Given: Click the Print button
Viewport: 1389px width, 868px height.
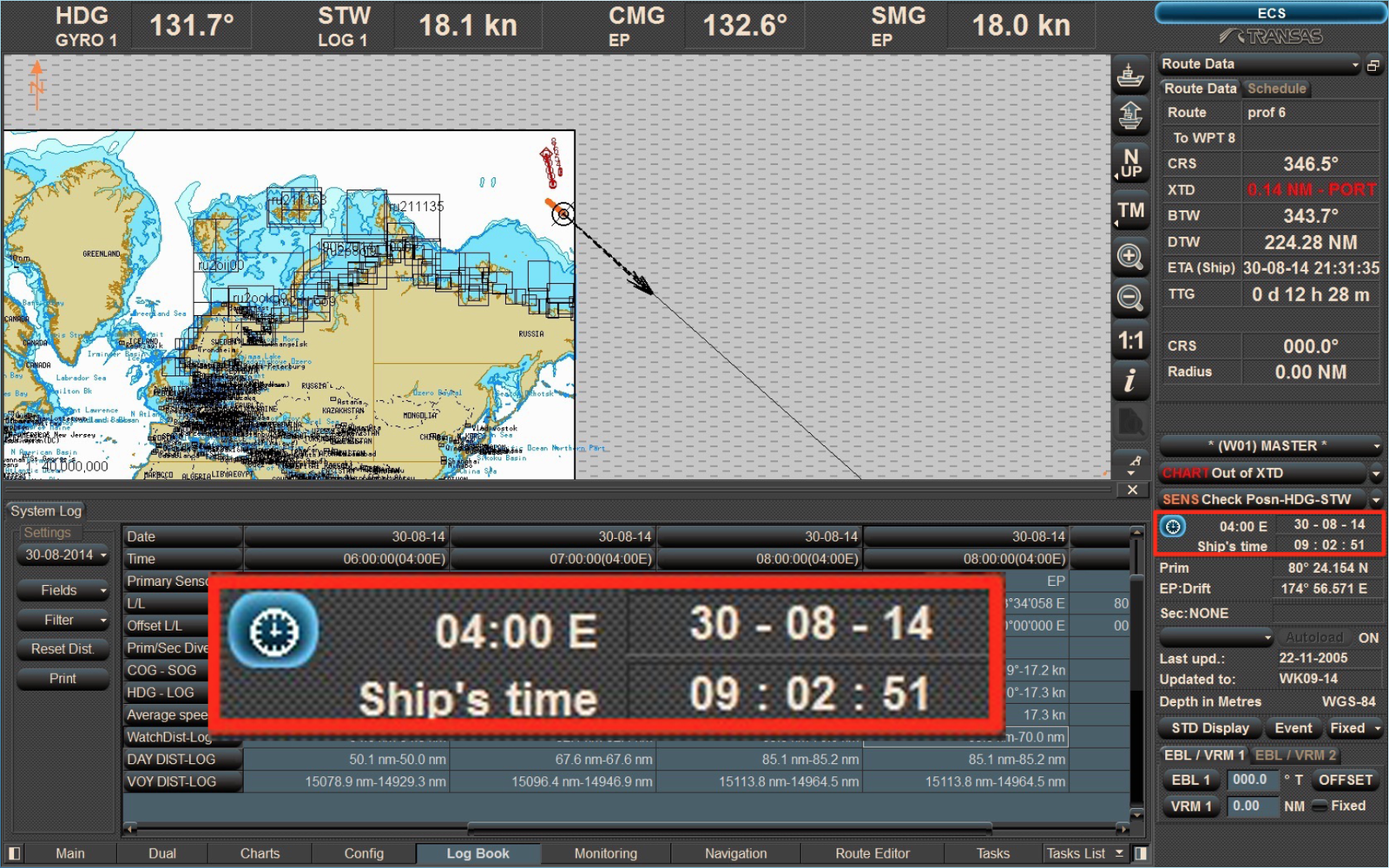Looking at the screenshot, I should click(x=63, y=679).
